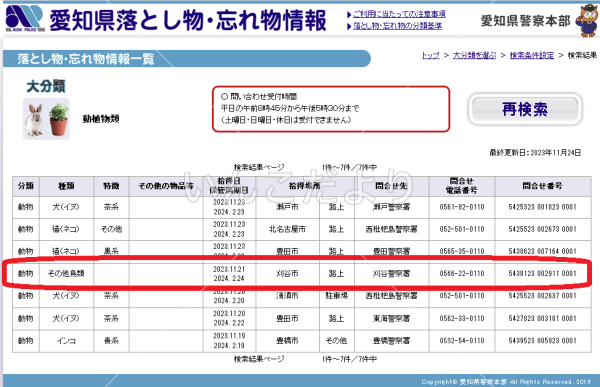
Task: Click inquiry number 5425323 001823 0001
Action: click(543, 207)
